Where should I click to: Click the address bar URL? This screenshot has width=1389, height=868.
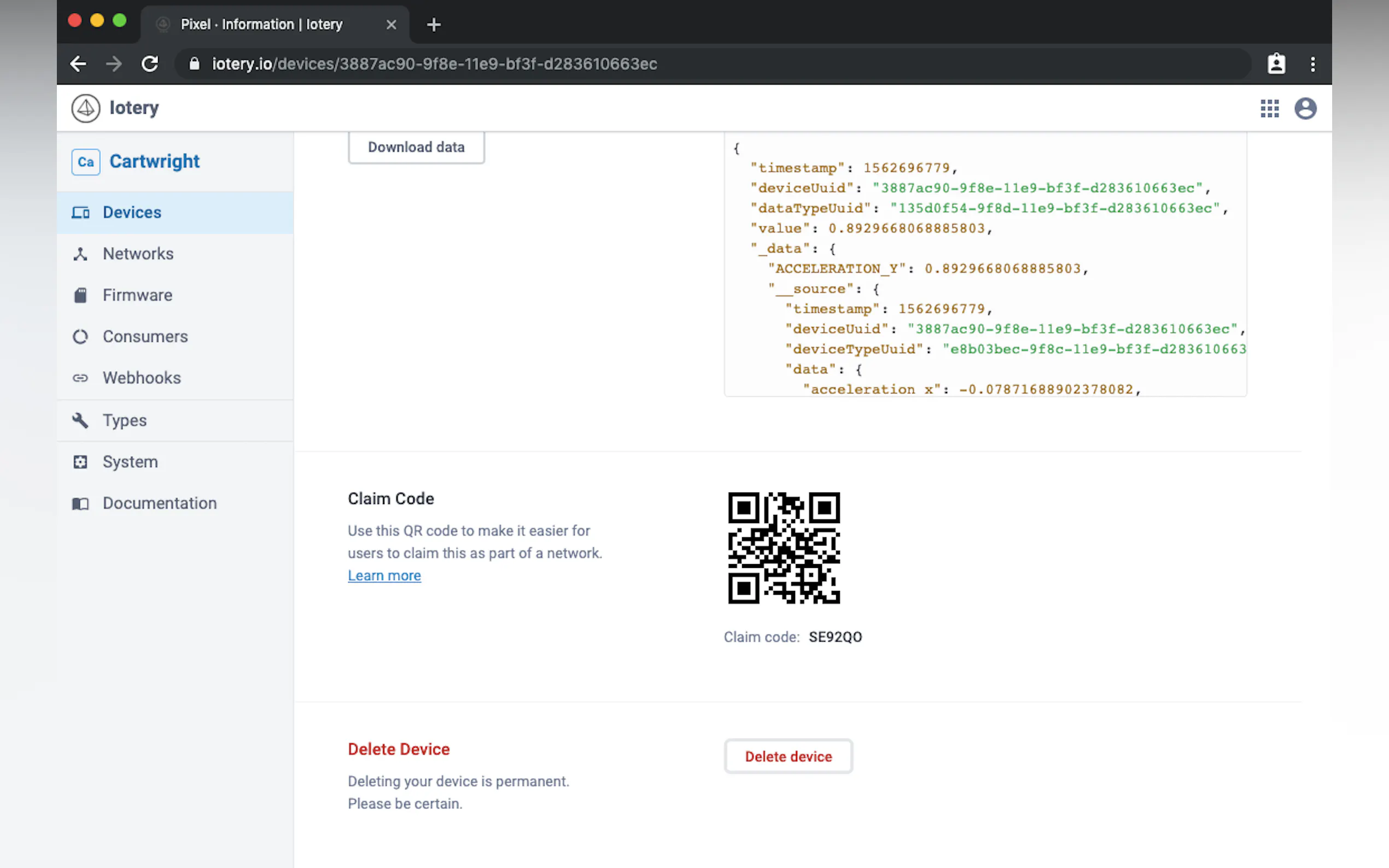coord(435,64)
